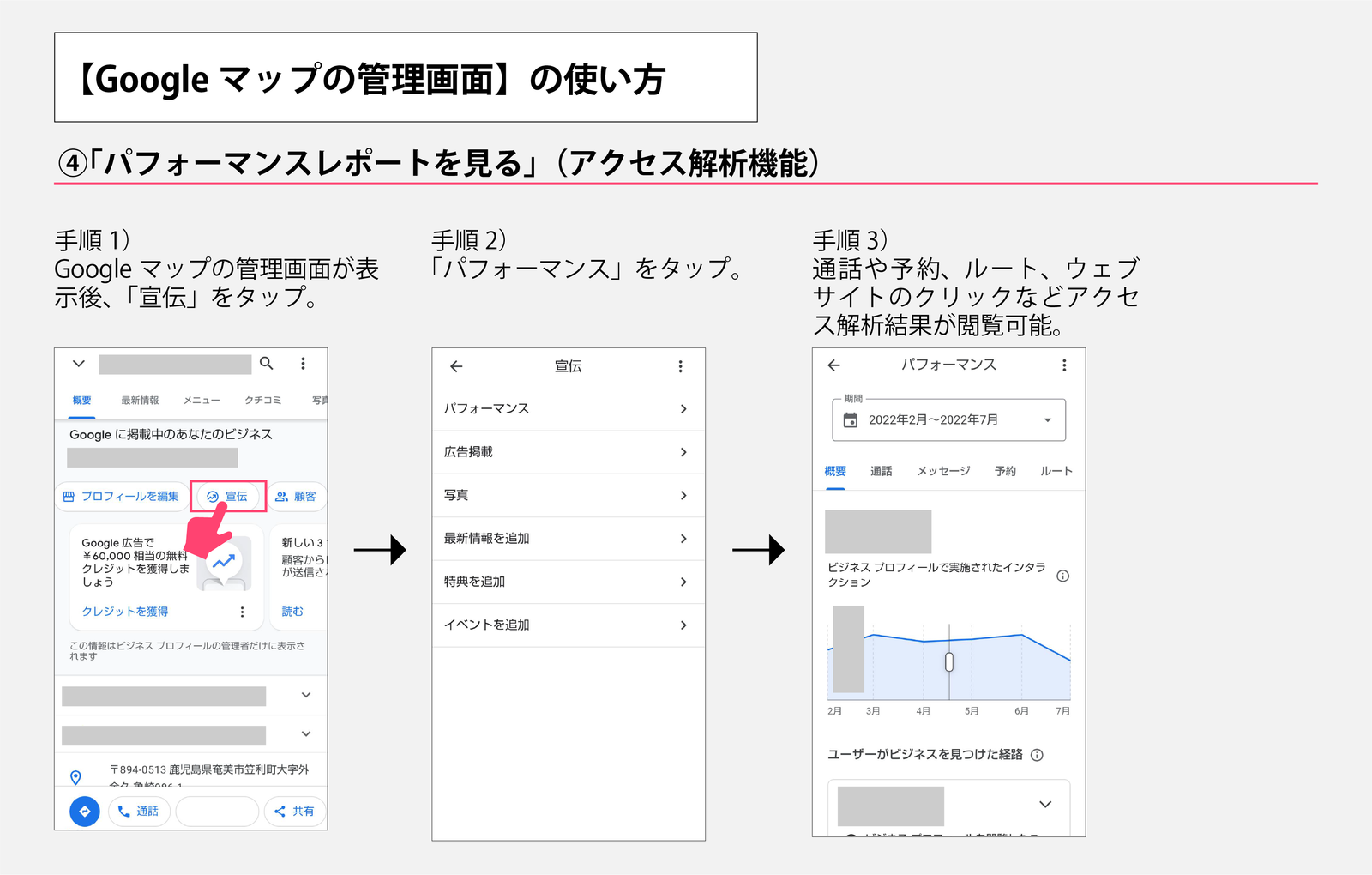Open overflow menu on パフォーマンス screen

coord(1064,365)
